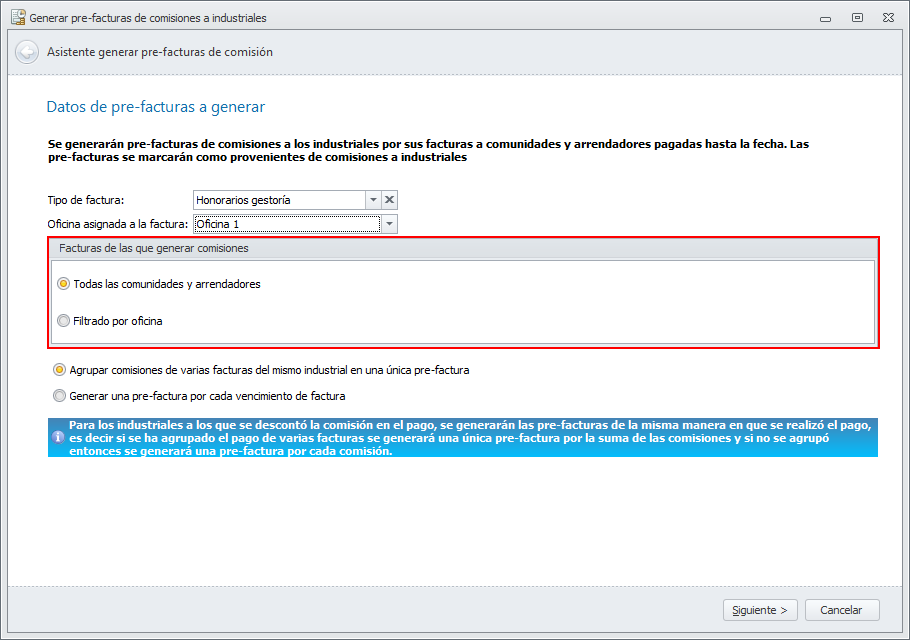Click the Oficina asignada a la factura label
Viewport: 910px width, 640px height.
pos(118,224)
